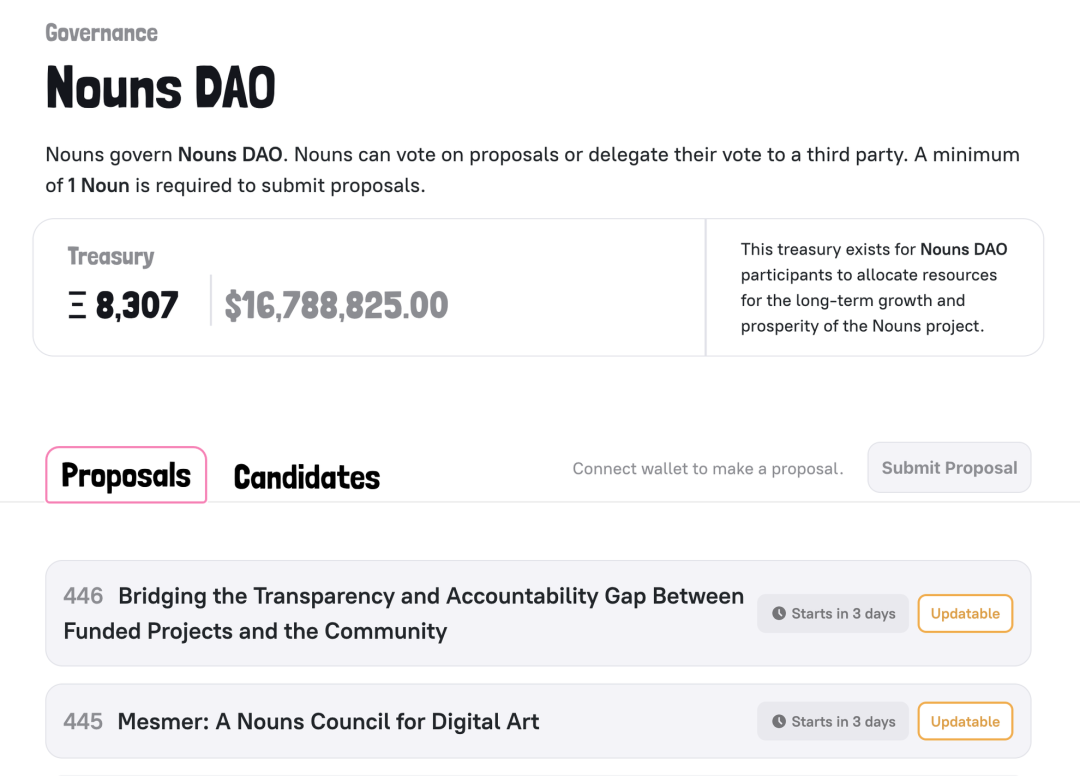Click the treasury ETH balance 8,307
The image size is (1080, 776).
137,305
